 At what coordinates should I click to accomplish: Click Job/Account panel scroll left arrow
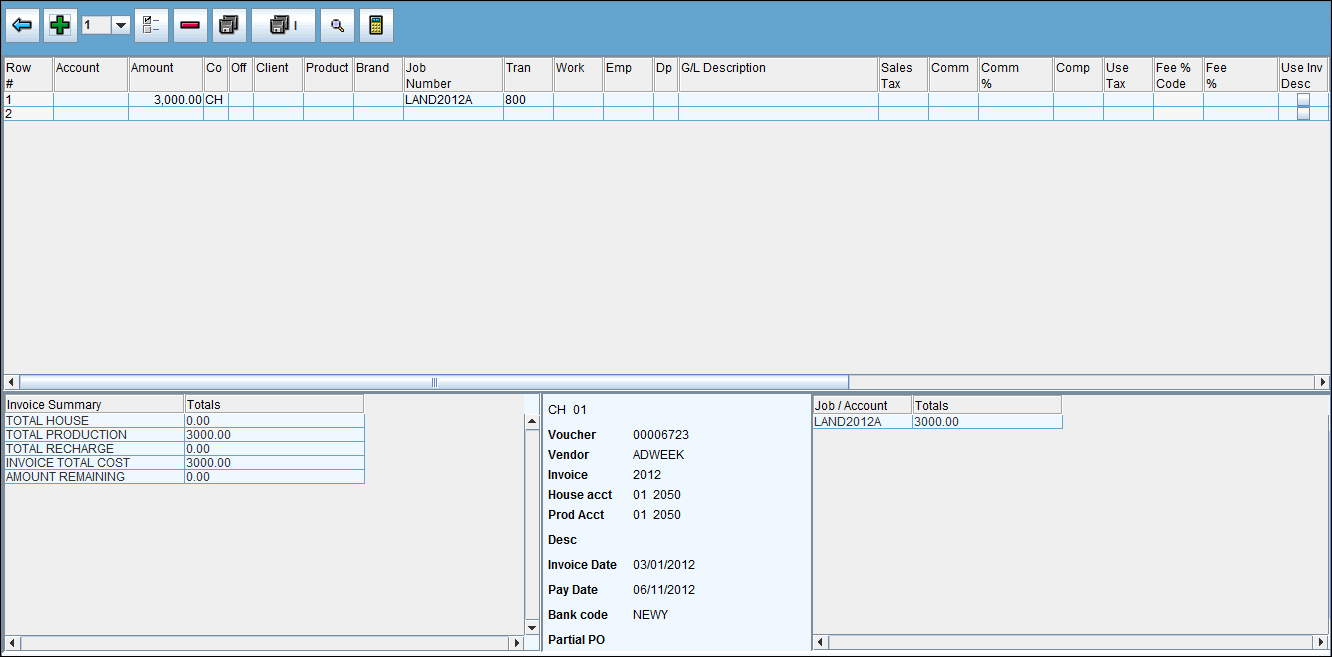(x=821, y=642)
